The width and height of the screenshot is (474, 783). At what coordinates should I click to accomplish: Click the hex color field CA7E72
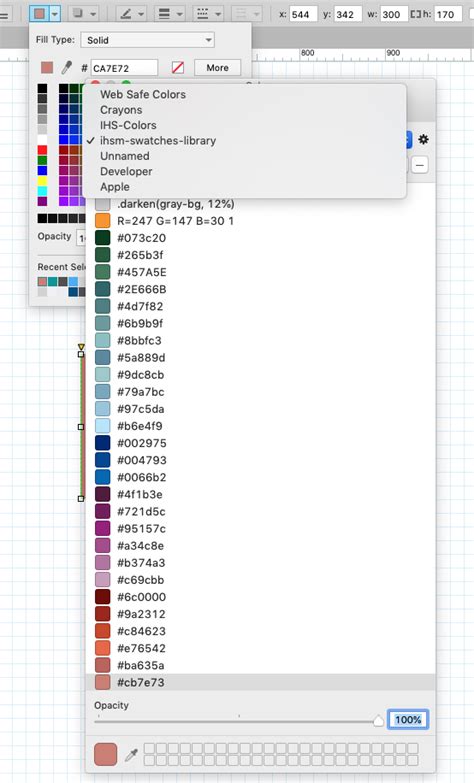click(x=124, y=68)
